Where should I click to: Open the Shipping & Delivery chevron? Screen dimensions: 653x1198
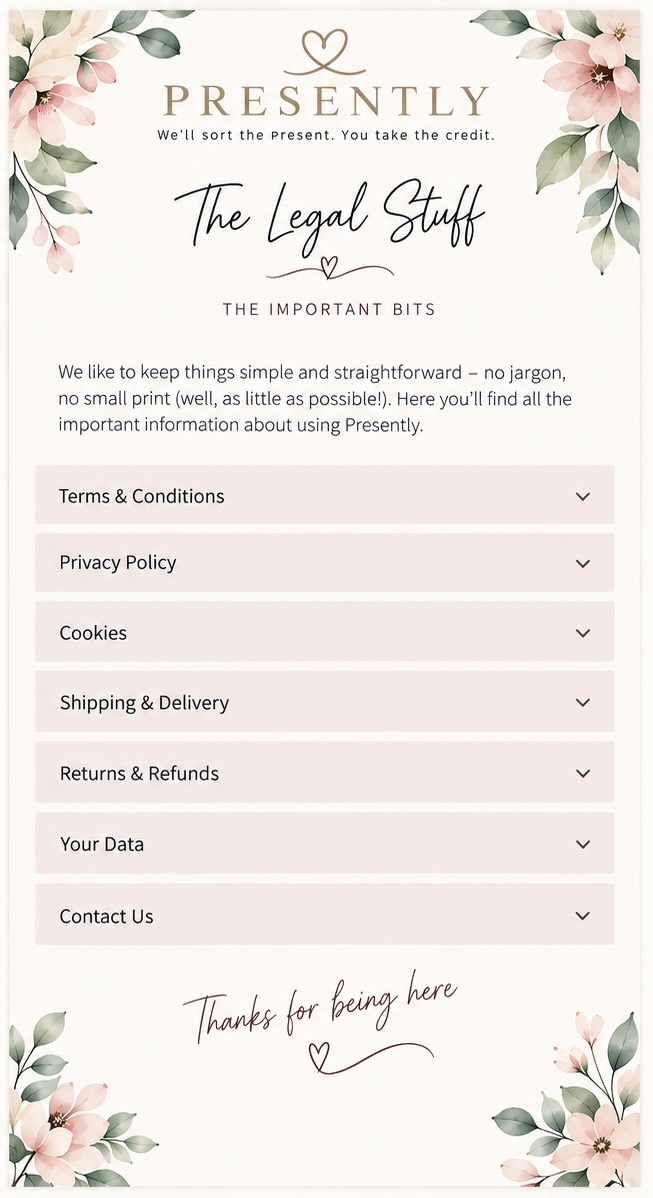click(583, 703)
